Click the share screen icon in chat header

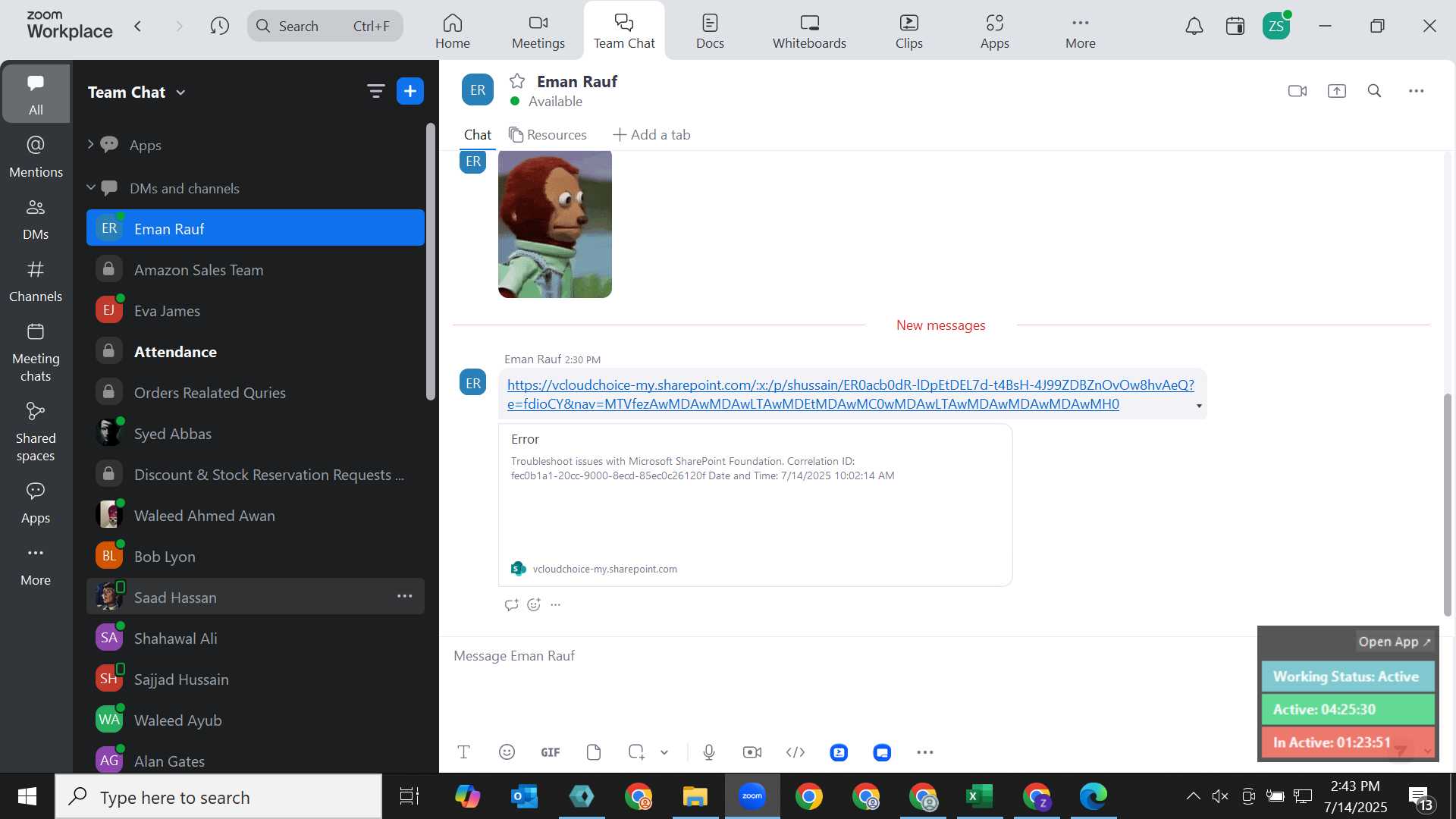click(x=1336, y=91)
